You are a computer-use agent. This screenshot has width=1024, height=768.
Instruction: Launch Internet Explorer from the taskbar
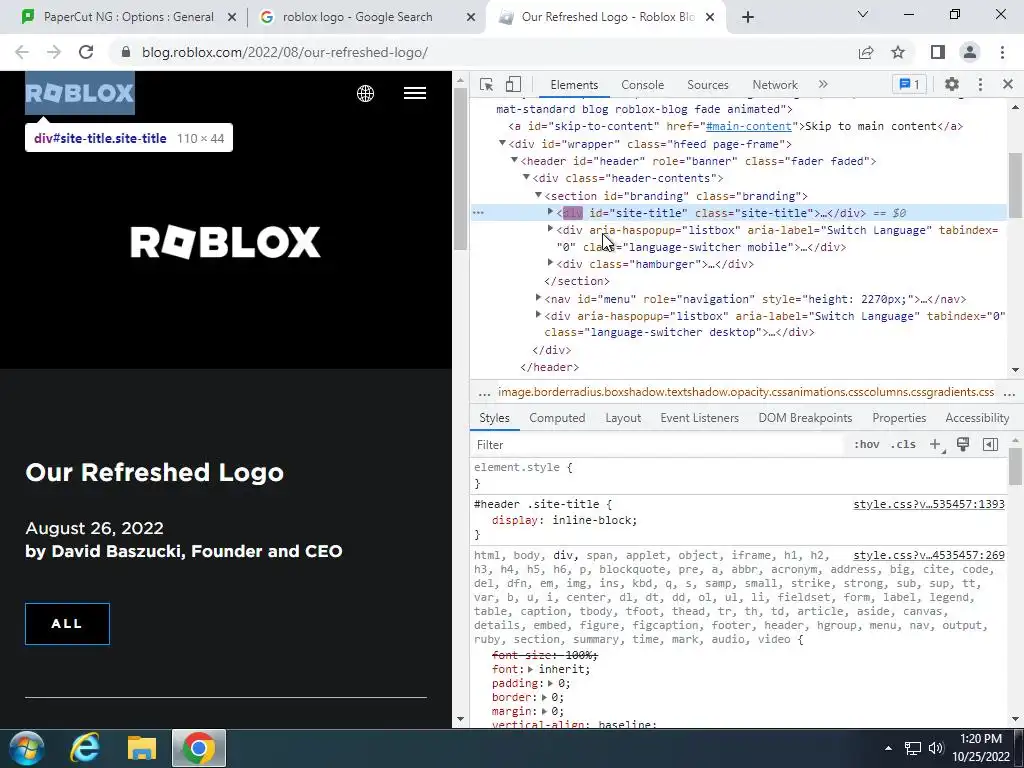click(85, 748)
